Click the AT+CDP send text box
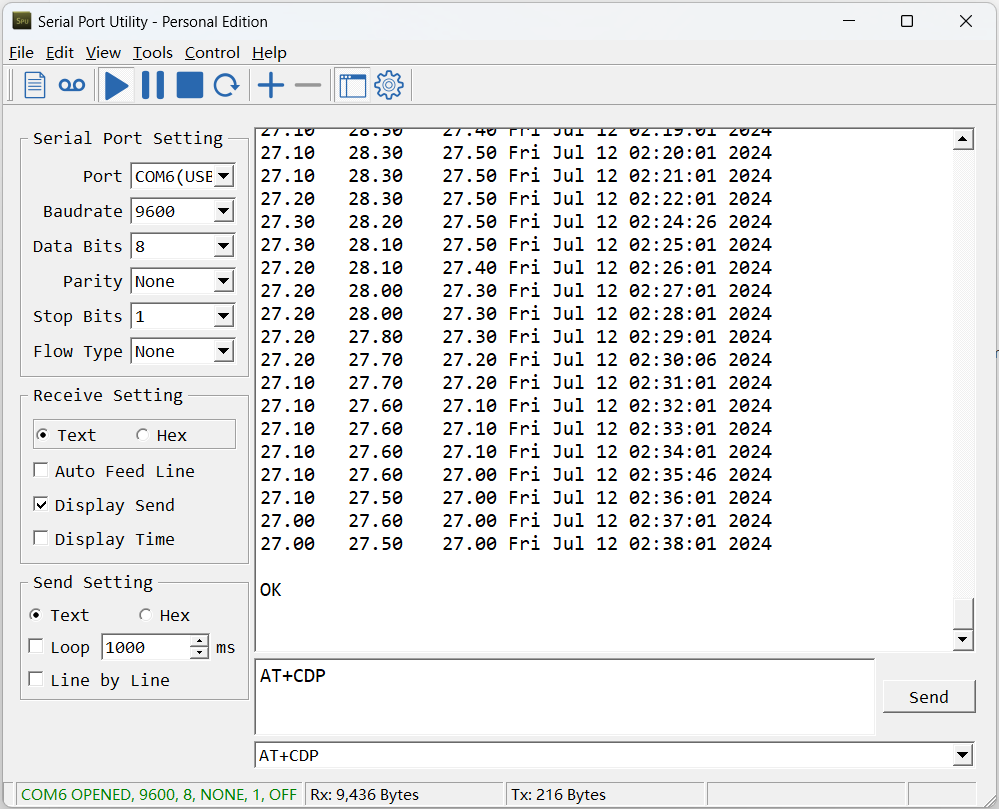Viewport: 999px width, 809px height. coord(564,697)
